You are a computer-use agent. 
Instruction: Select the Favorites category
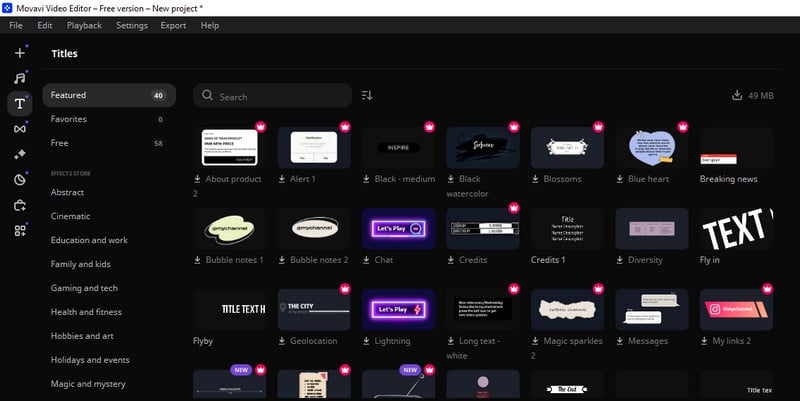click(109, 119)
